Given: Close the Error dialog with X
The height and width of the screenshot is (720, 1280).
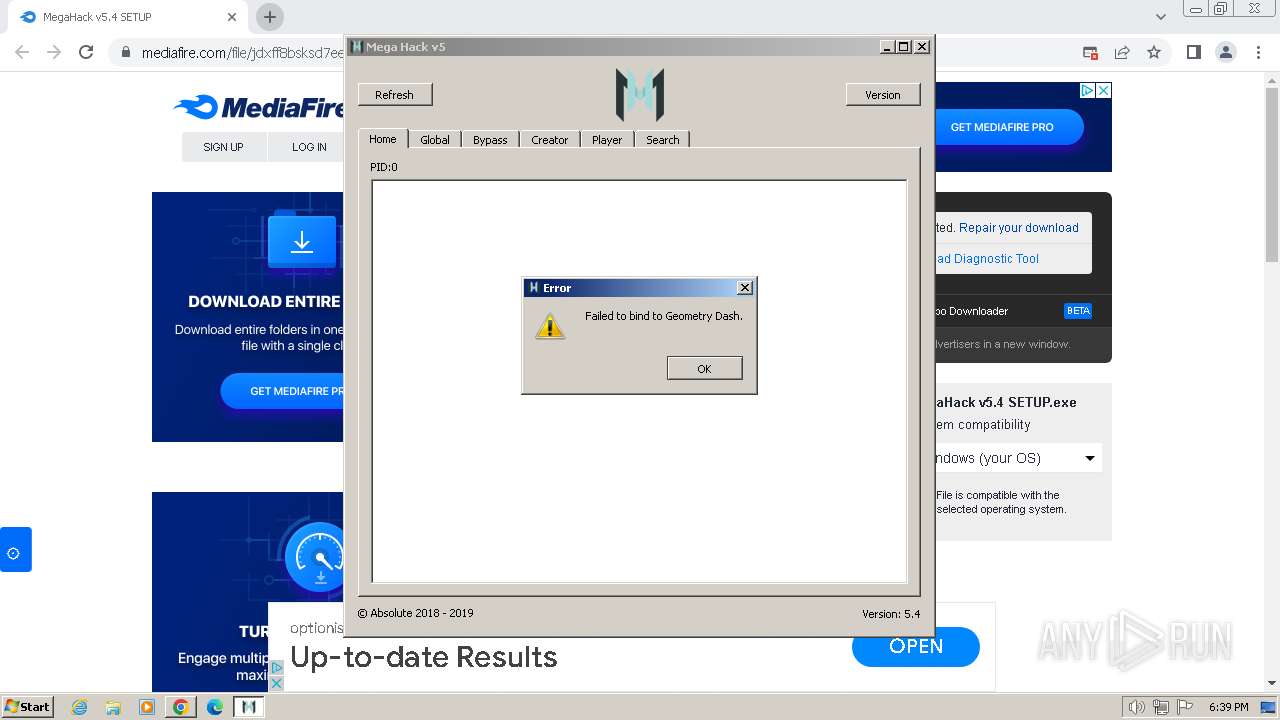Looking at the screenshot, I should point(744,288).
